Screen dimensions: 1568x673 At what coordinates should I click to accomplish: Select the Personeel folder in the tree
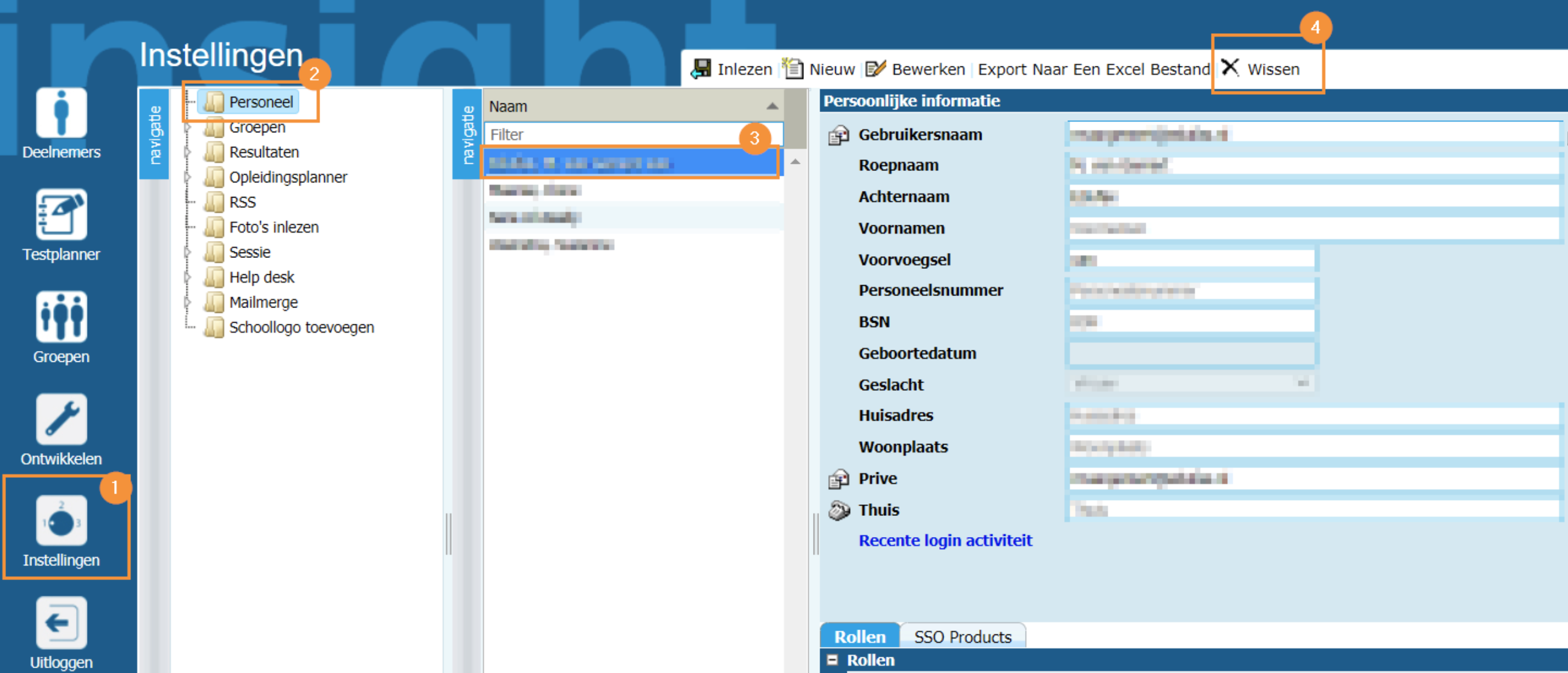pyautogui.click(x=260, y=102)
